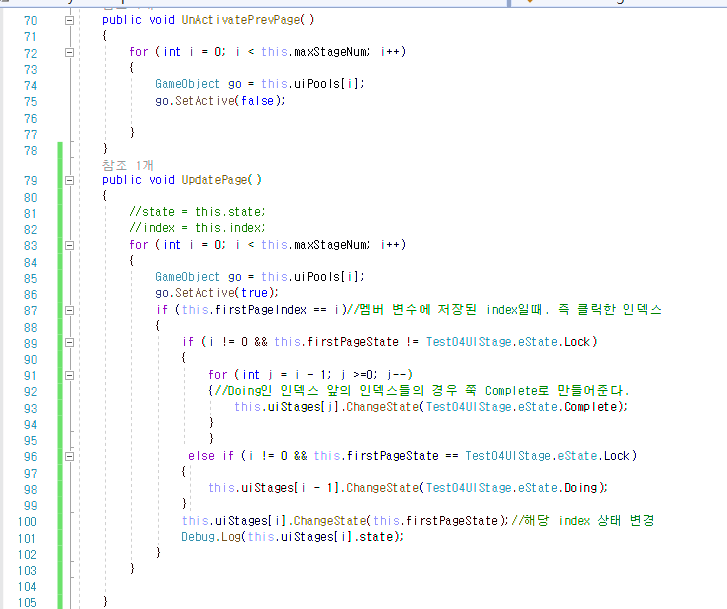Click 'GameObject' type on line 85
Viewport: 727px width, 609px height.
pos(187,277)
